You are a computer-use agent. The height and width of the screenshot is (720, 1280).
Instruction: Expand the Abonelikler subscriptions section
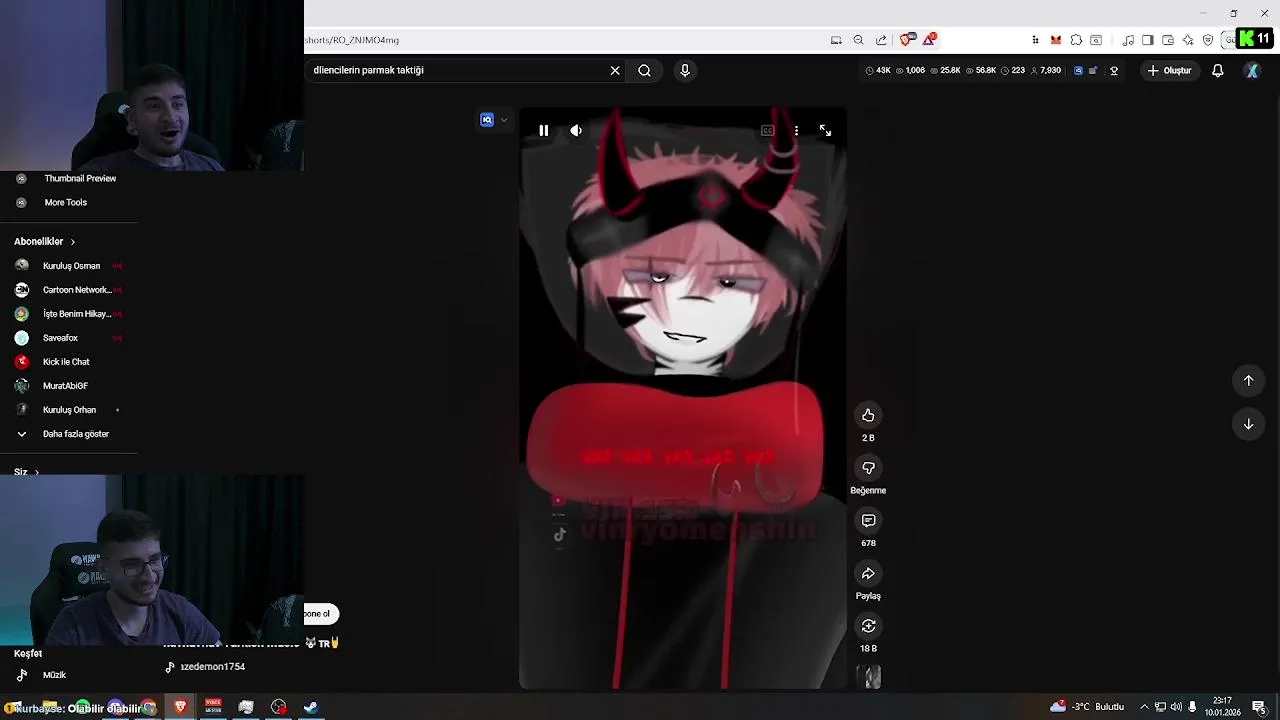[45, 241]
